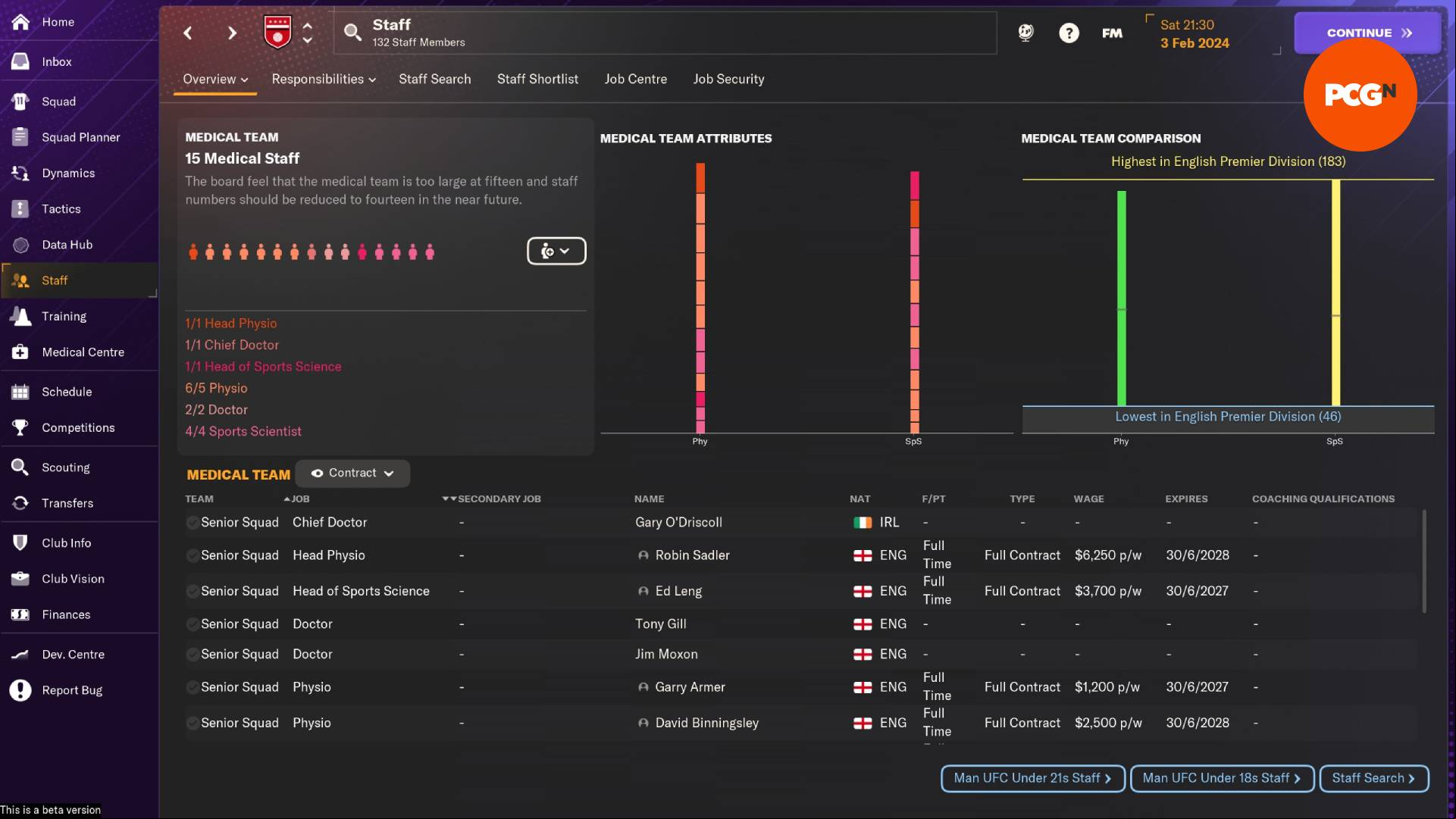Open the Inbox sidebar icon

20,61
